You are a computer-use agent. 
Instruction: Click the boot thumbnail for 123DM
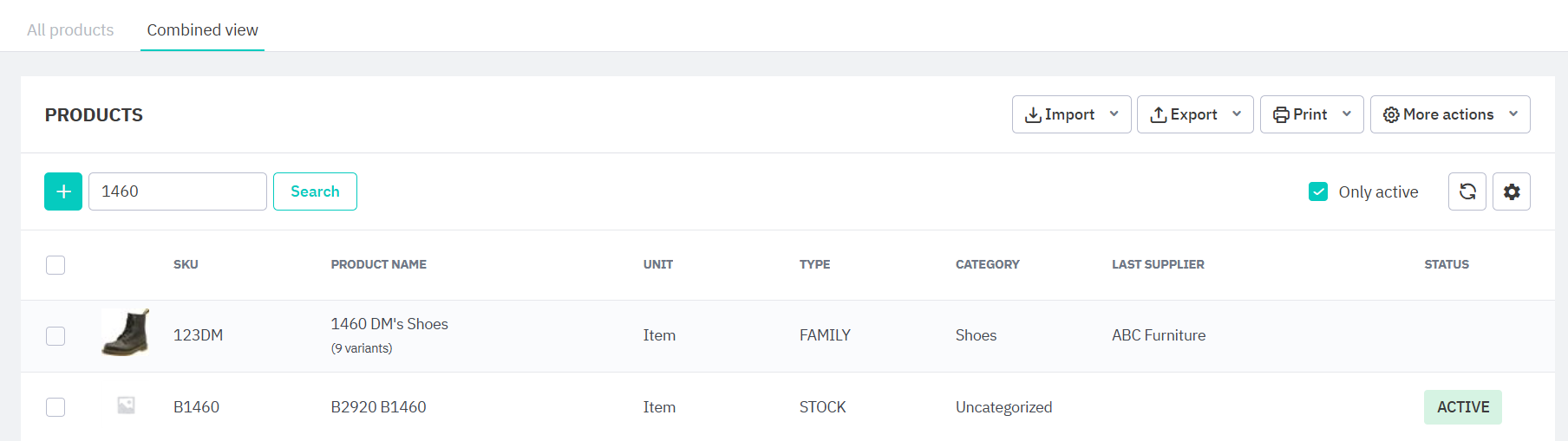pos(126,334)
